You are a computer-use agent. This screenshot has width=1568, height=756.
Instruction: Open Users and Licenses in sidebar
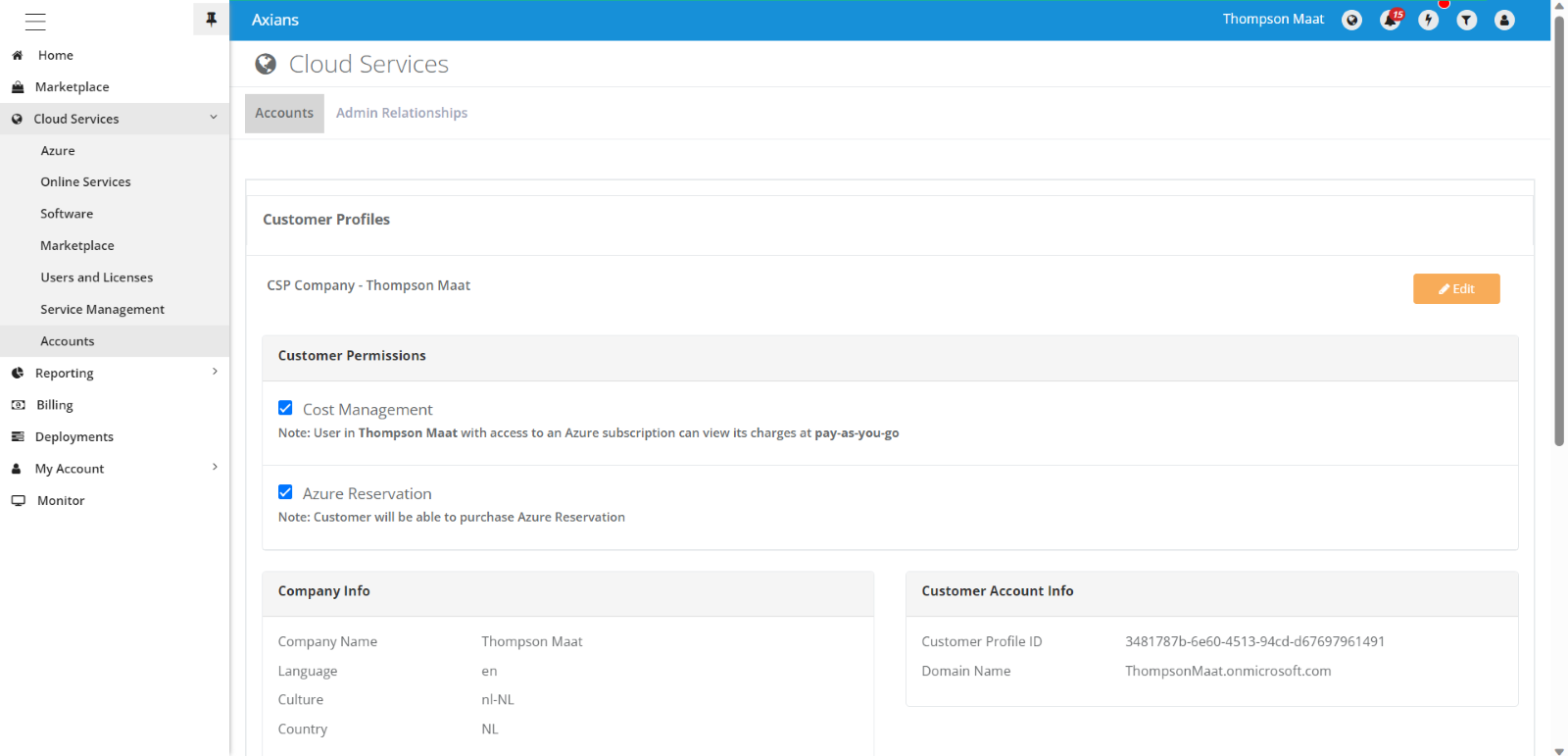coord(96,277)
